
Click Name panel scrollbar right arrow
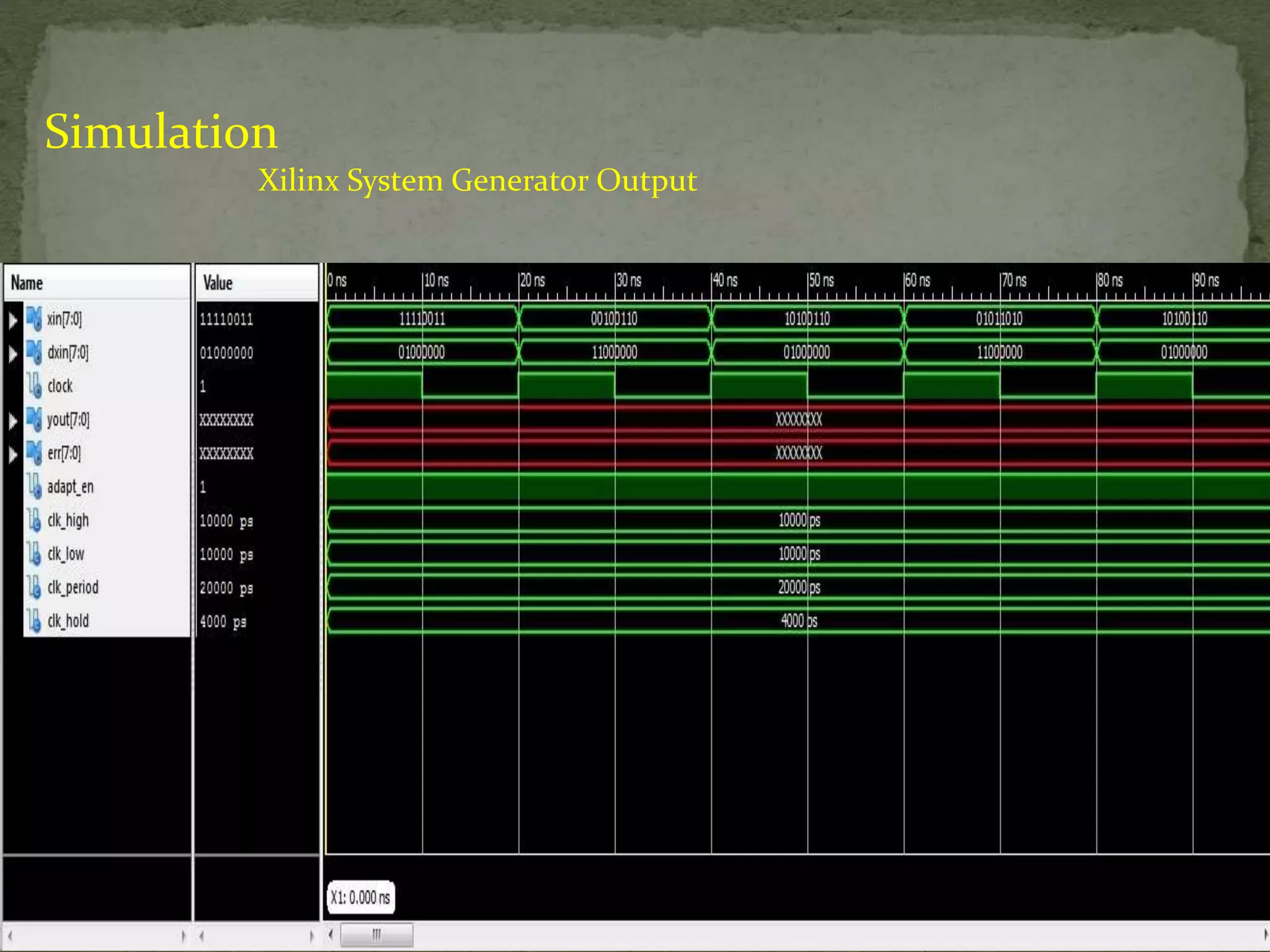pyautogui.click(x=183, y=936)
